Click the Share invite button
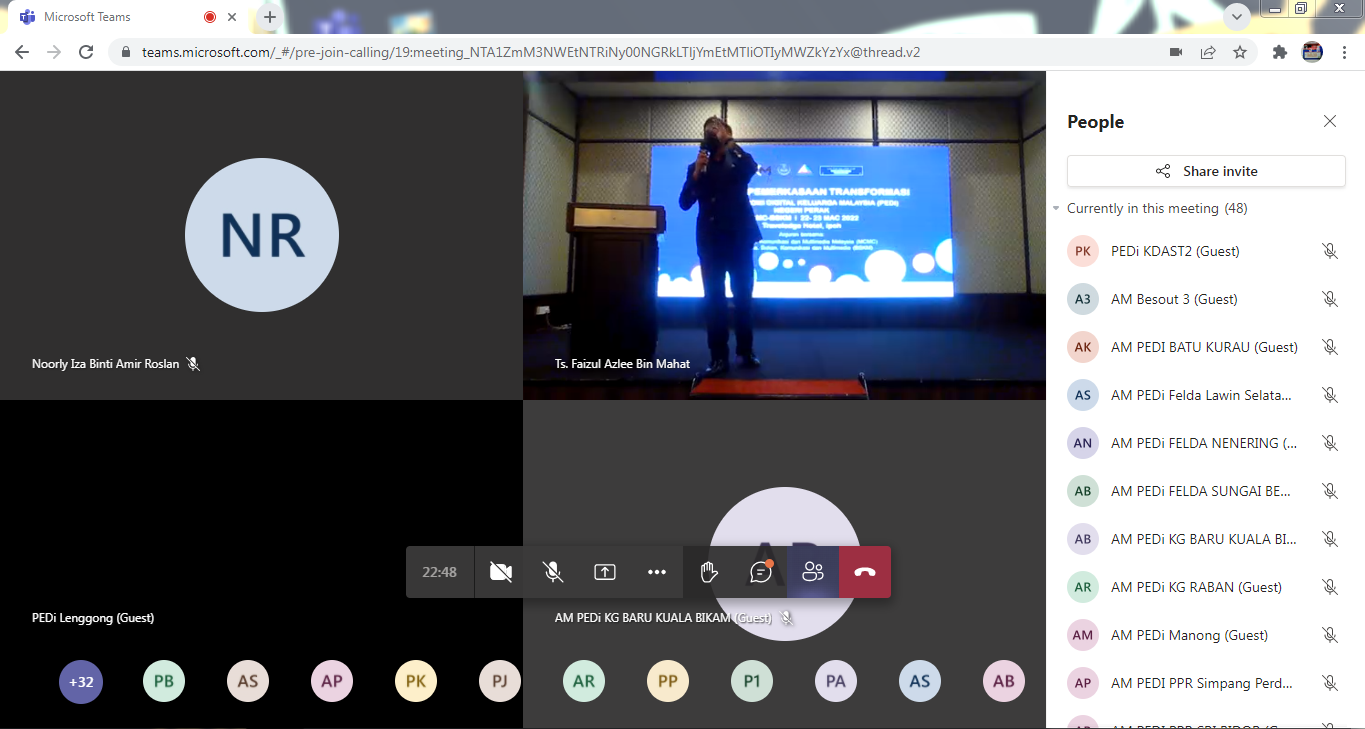Image resolution: width=1365 pixels, height=729 pixels. pos(1206,171)
